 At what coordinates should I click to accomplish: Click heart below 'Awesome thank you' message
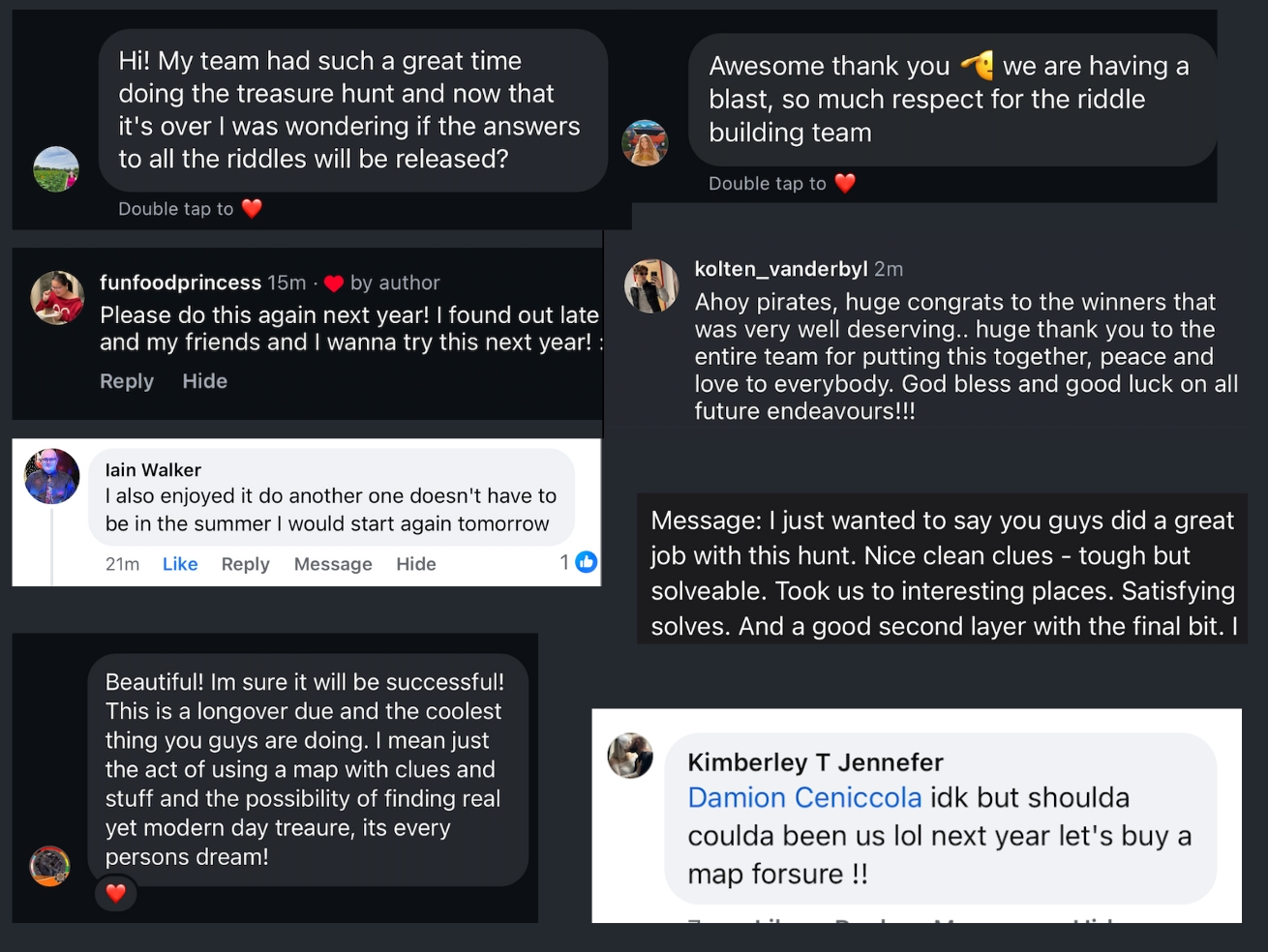coord(845,184)
